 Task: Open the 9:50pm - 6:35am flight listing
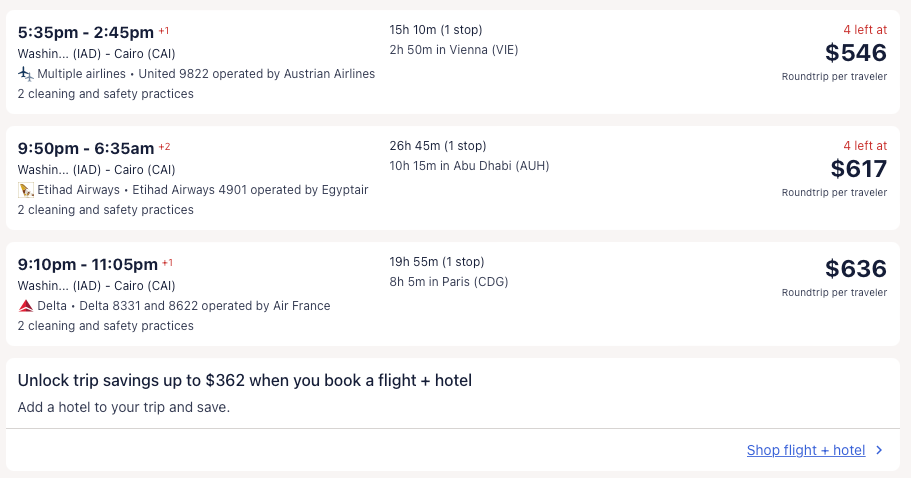[x=86, y=149]
